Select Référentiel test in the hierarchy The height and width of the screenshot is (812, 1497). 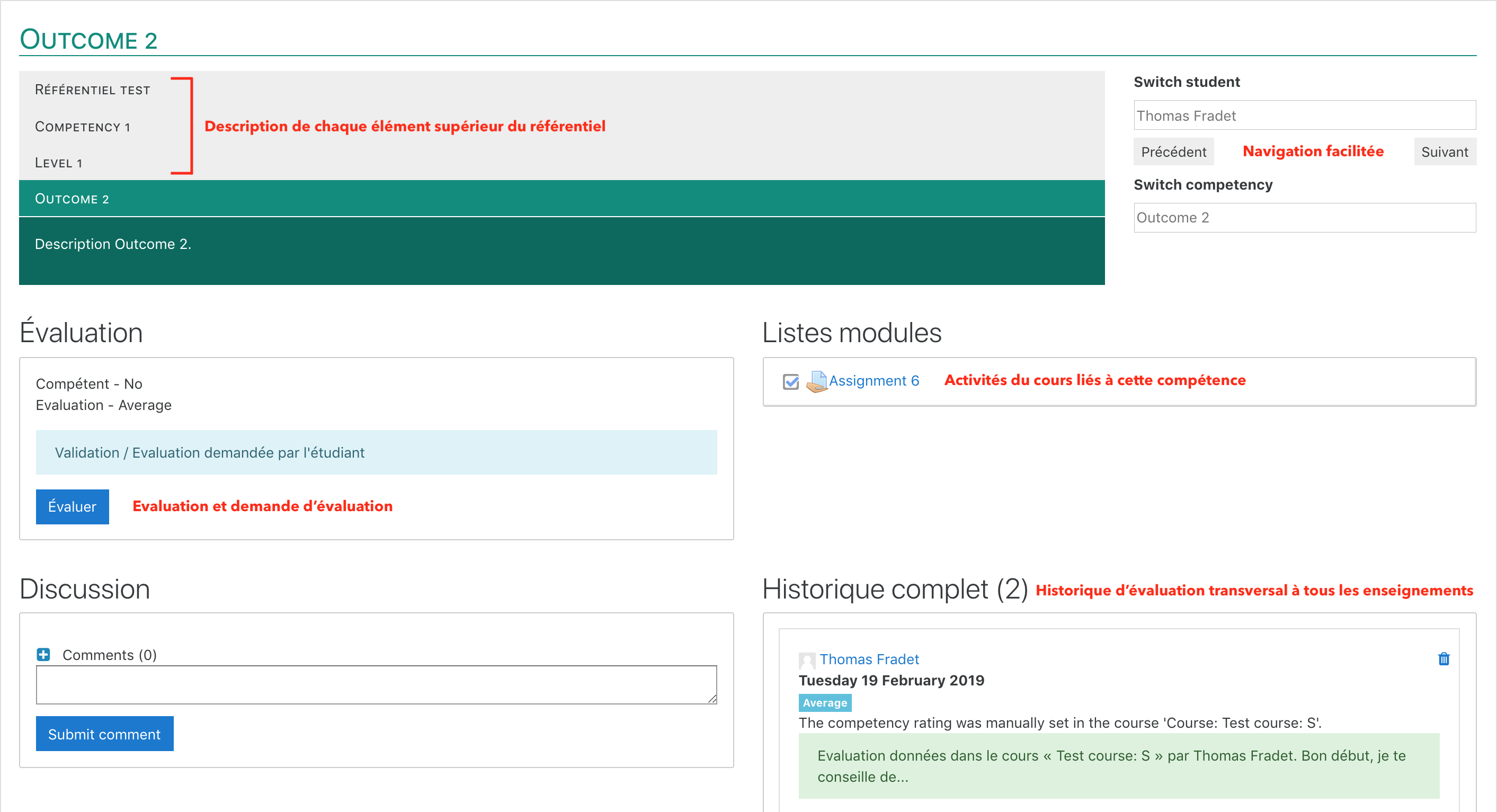93,90
